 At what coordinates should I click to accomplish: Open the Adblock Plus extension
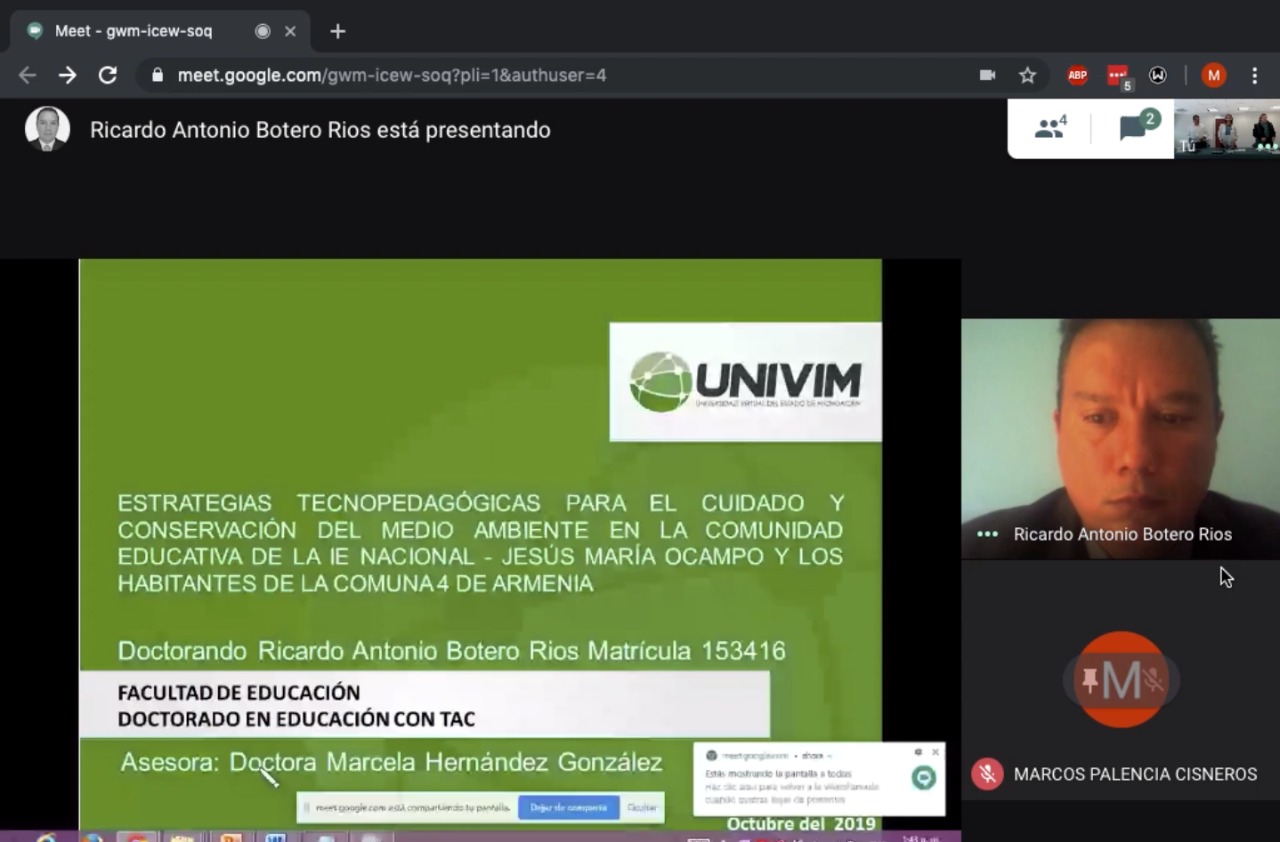coord(1077,75)
